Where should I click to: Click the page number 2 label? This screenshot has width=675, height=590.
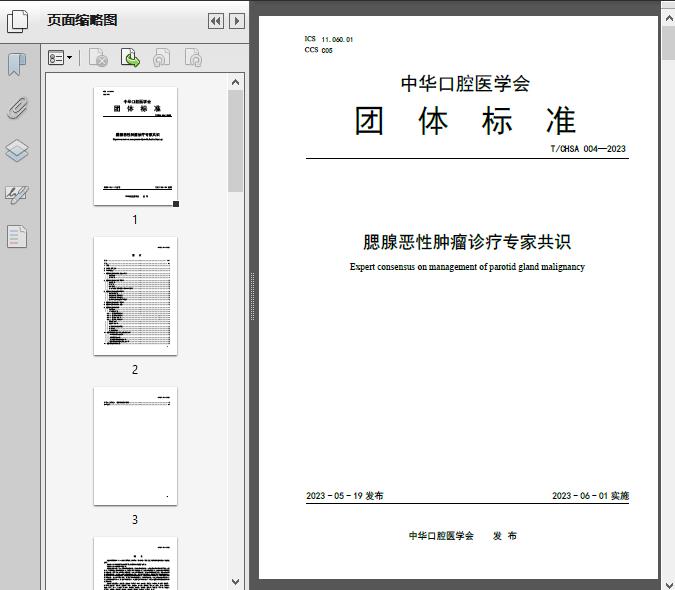[135, 370]
